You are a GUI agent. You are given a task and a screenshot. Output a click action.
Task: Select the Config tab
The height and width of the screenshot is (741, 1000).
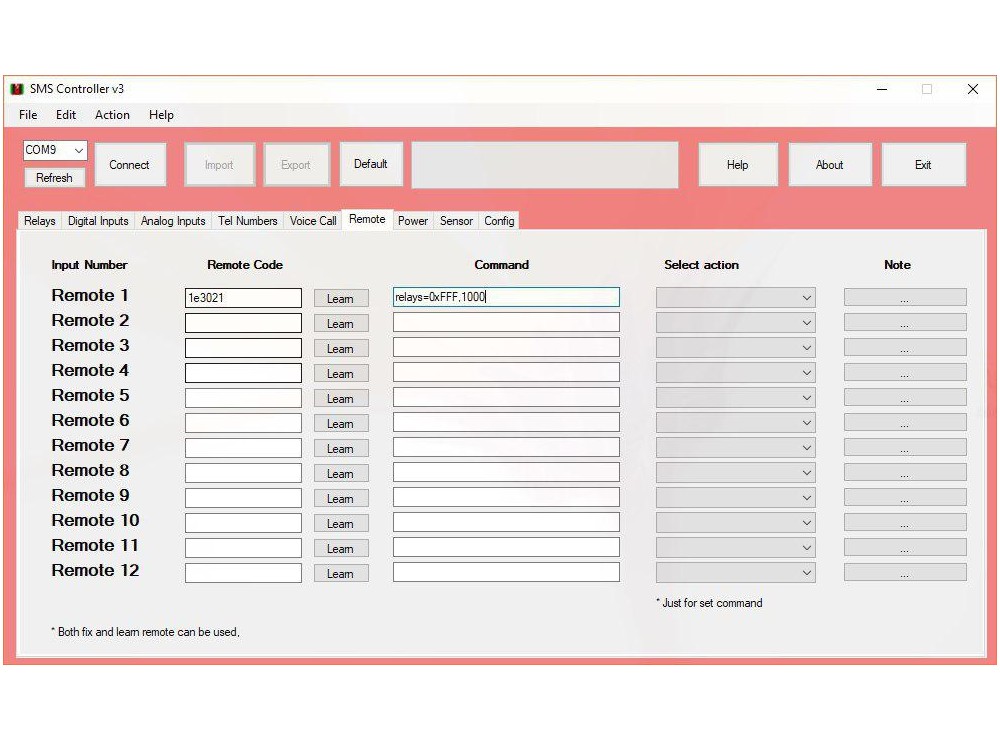[499, 221]
